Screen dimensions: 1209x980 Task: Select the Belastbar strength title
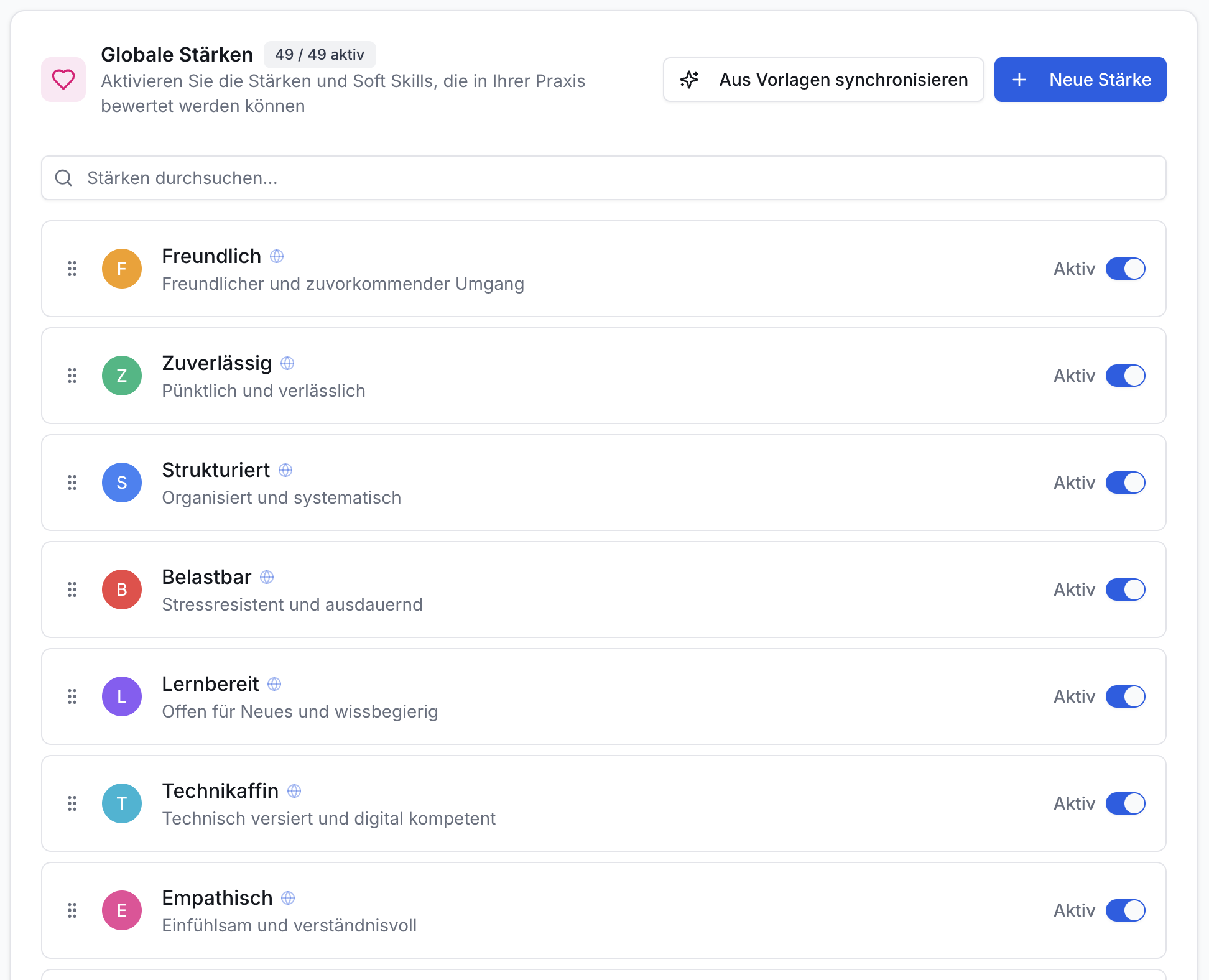coord(206,577)
